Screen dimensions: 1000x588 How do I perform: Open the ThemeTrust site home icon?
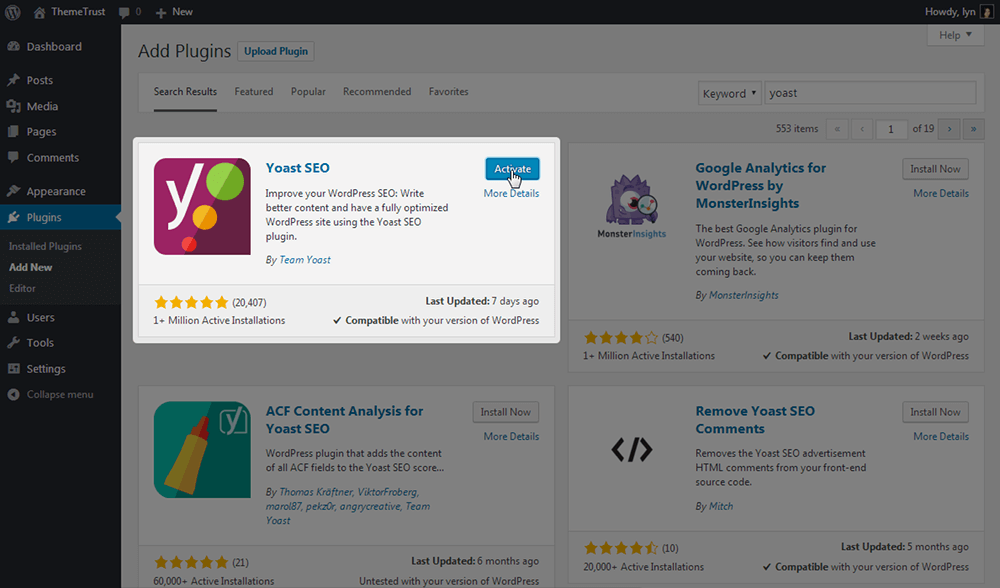point(39,11)
